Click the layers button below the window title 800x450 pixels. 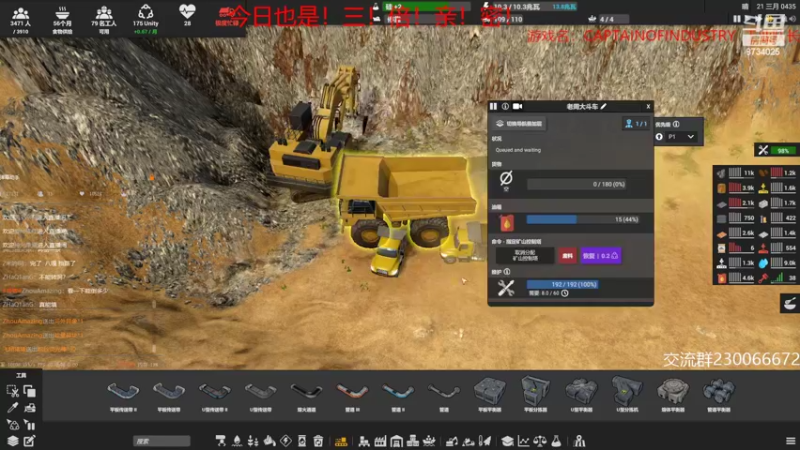519,123
